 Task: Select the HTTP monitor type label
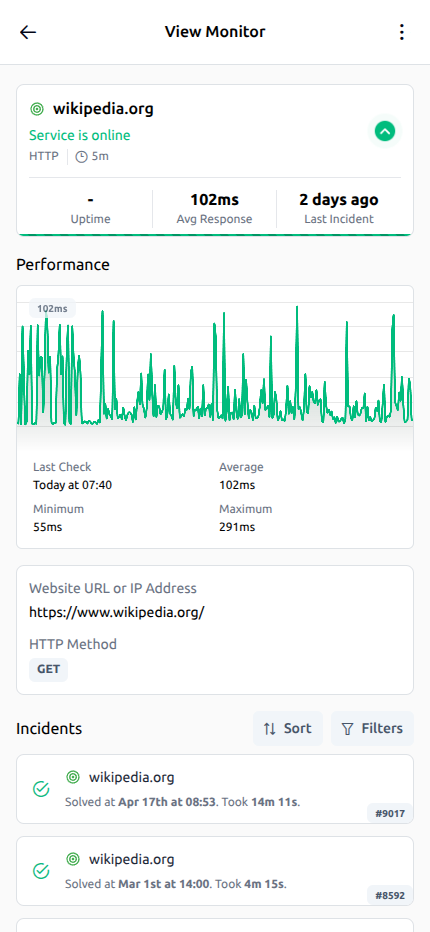44,157
